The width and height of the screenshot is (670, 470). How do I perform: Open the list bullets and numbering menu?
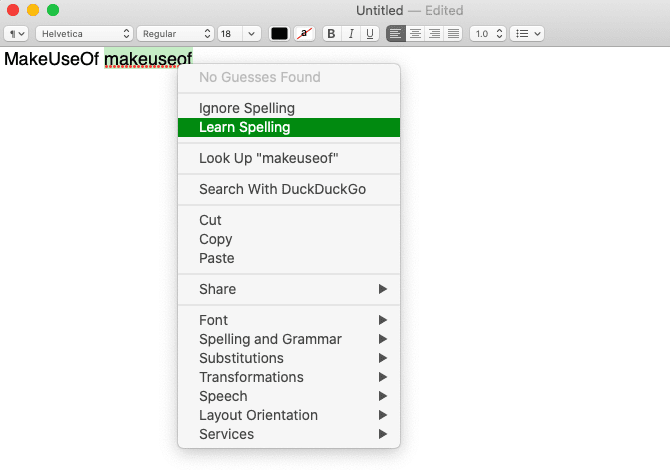click(x=526, y=34)
